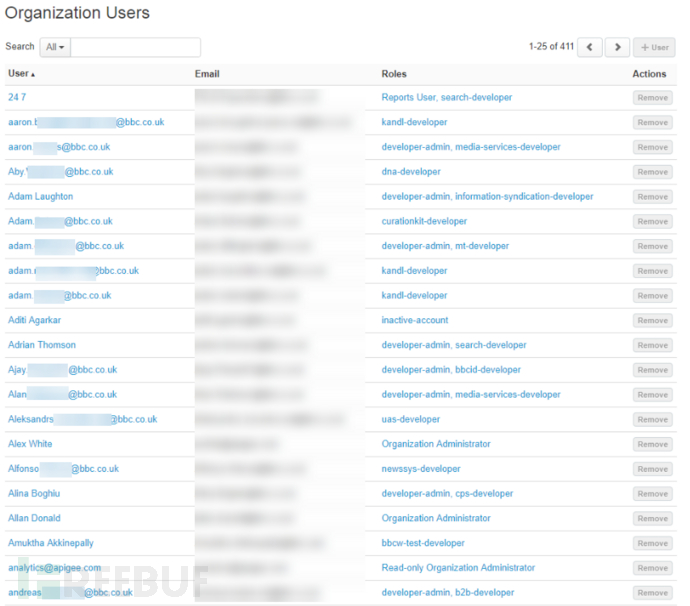Click roles 'developer-admin, cps-developer'
690x606 pixels.
coord(447,493)
